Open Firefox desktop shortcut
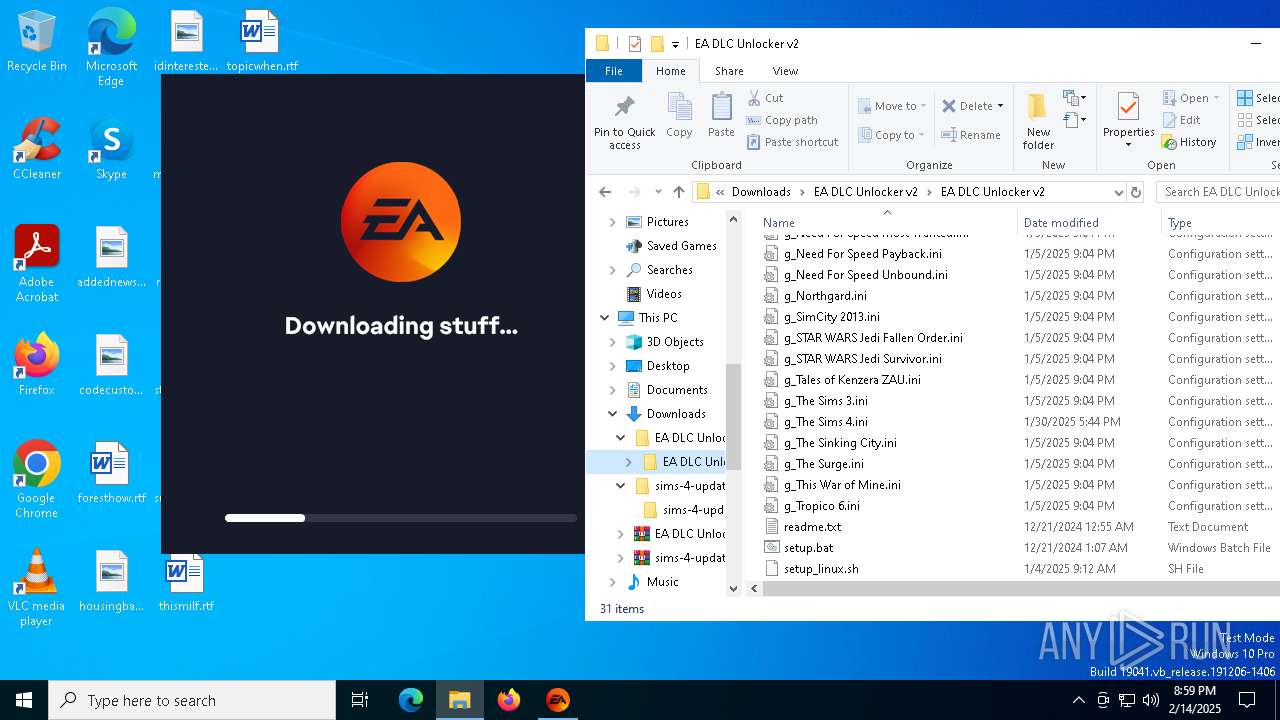Viewport: 1280px width, 720px height. tap(37, 364)
